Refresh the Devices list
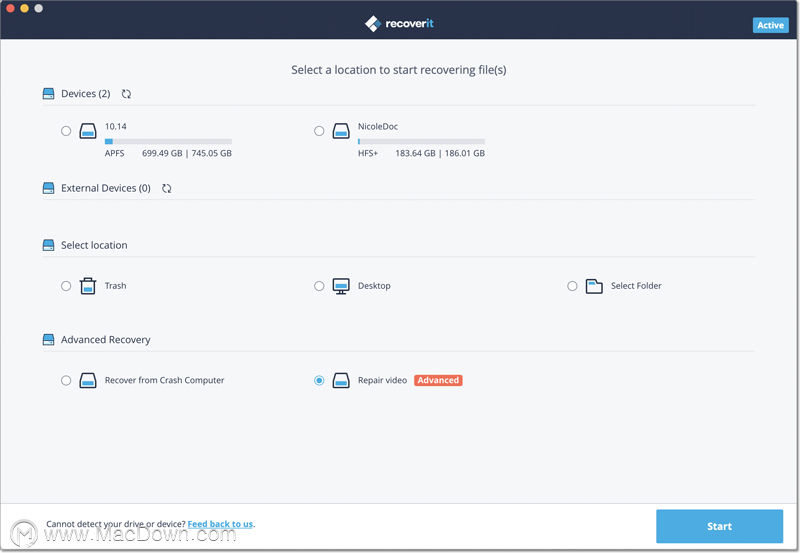Image resolution: width=800 pixels, height=553 pixels. click(x=126, y=94)
